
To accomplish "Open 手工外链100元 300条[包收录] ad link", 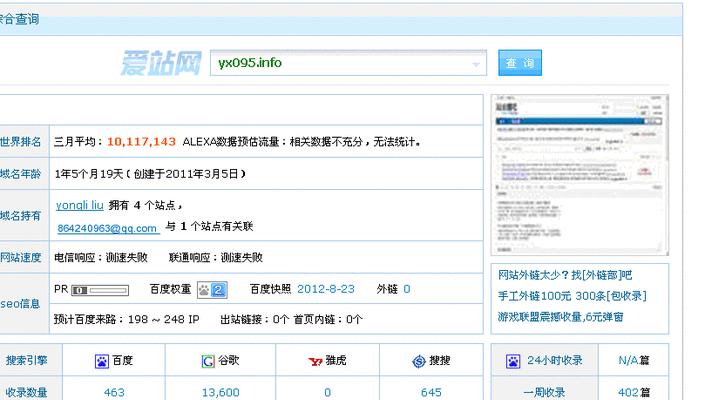I will pyautogui.click(x=572, y=296).
